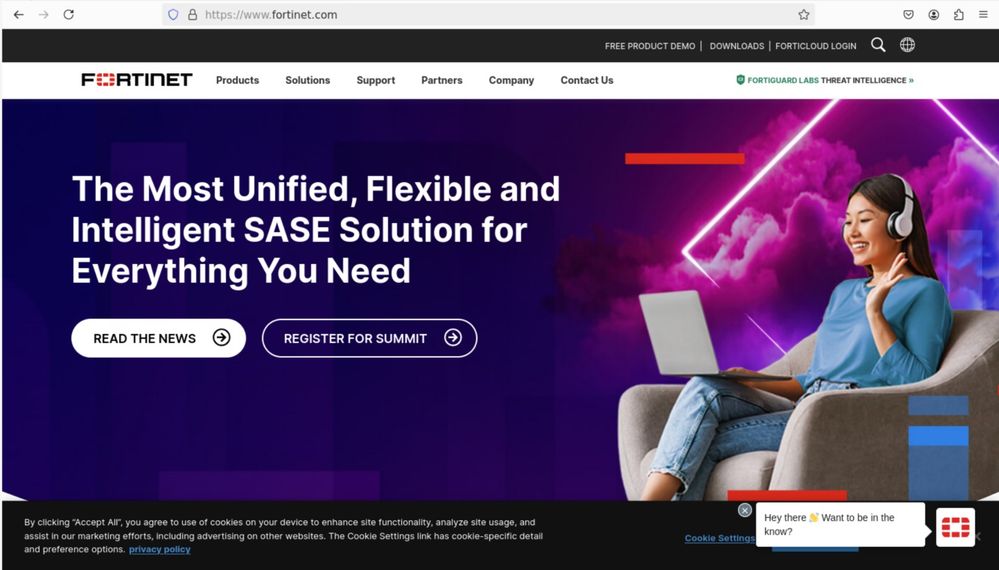Open the Fortinet chat widget icon

click(955, 527)
